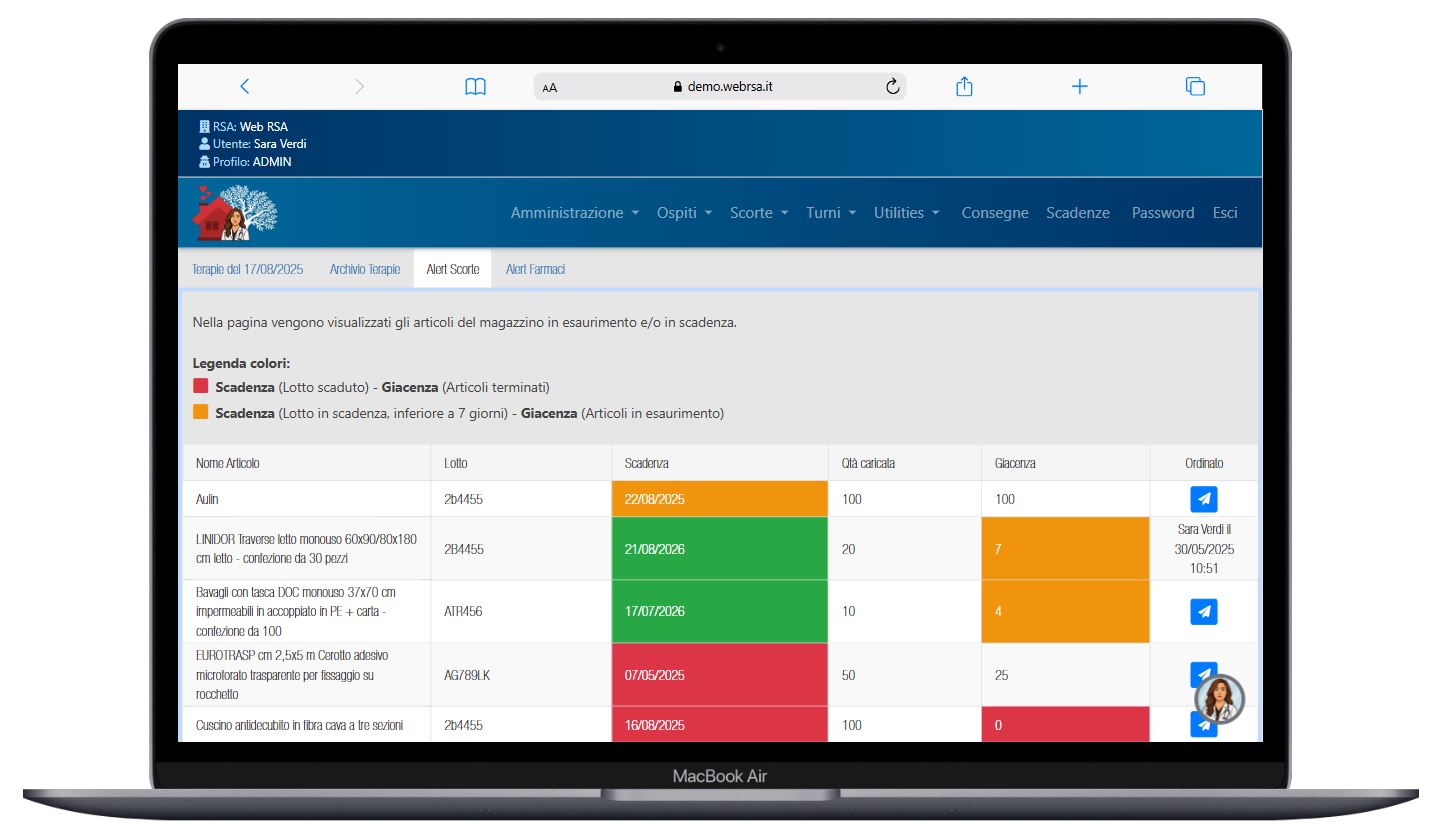This screenshot has width=1443, height=837.
Task: Expand the Amministrazione dropdown menu
Action: (x=574, y=213)
